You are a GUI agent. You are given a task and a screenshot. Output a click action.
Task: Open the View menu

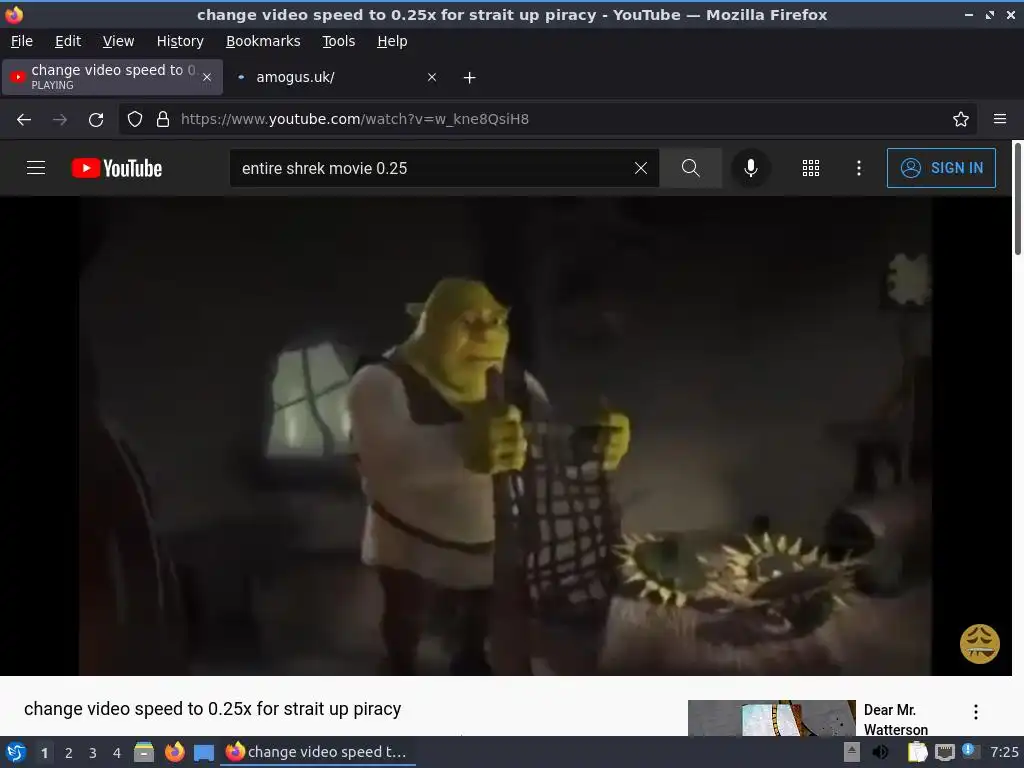pos(118,41)
